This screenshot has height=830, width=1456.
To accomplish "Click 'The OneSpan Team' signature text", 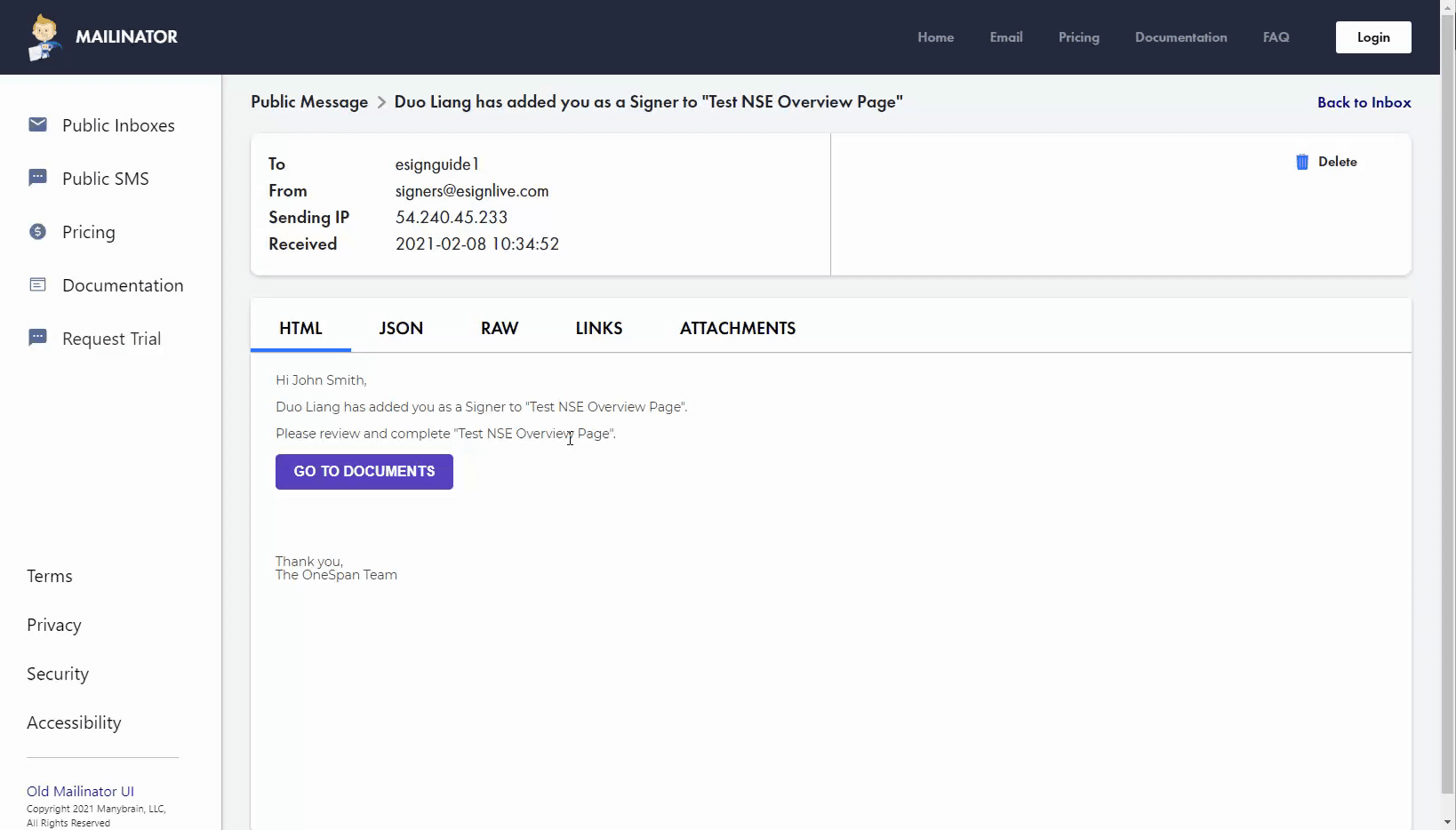I will (x=336, y=575).
